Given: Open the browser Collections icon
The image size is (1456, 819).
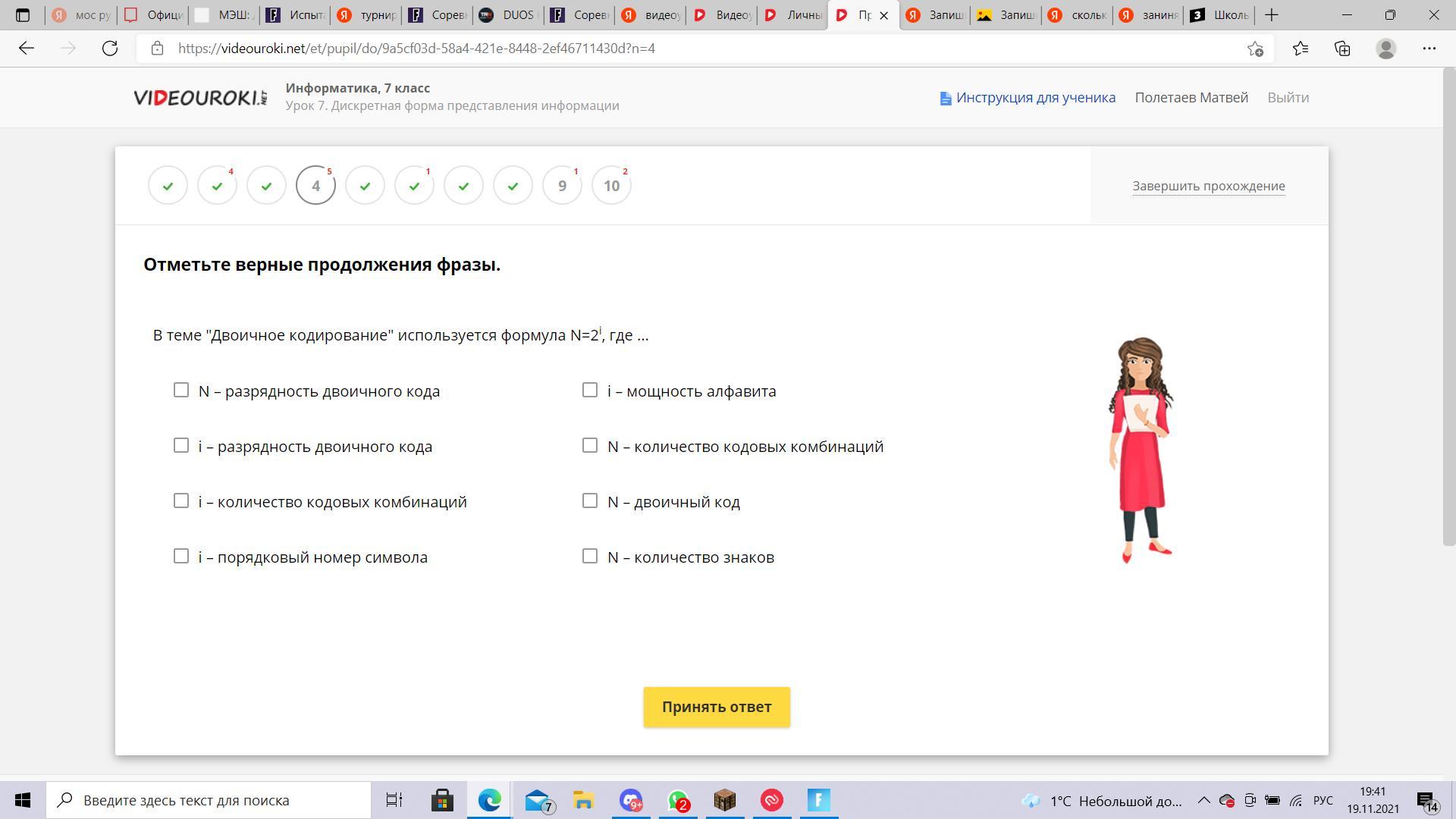Looking at the screenshot, I should tap(1342, 49).
